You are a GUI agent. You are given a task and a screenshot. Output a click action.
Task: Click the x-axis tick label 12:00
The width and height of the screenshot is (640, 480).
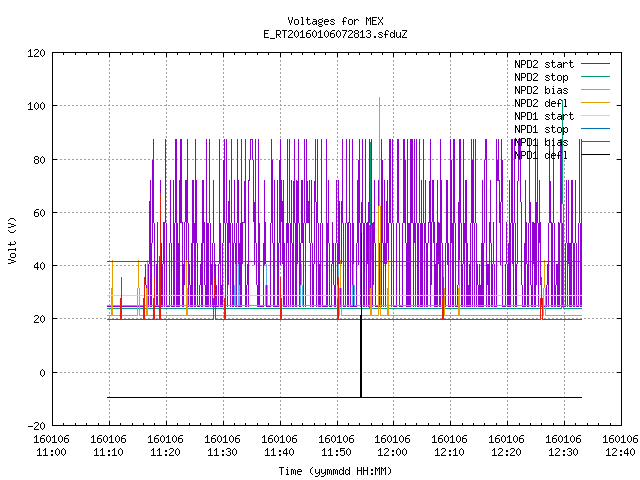(x=392, y=452)
